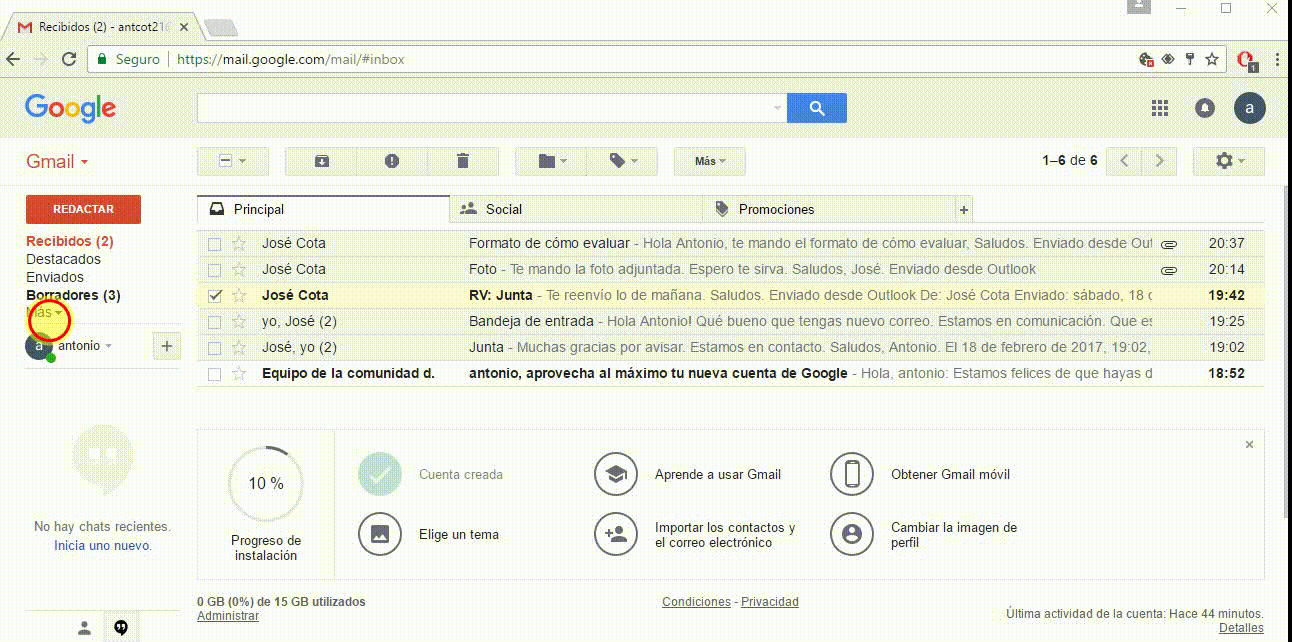Switch to Hangouts chat icon at bottom
The width and height of the screenshot is (1292, 642).
(x=121, y=628)
